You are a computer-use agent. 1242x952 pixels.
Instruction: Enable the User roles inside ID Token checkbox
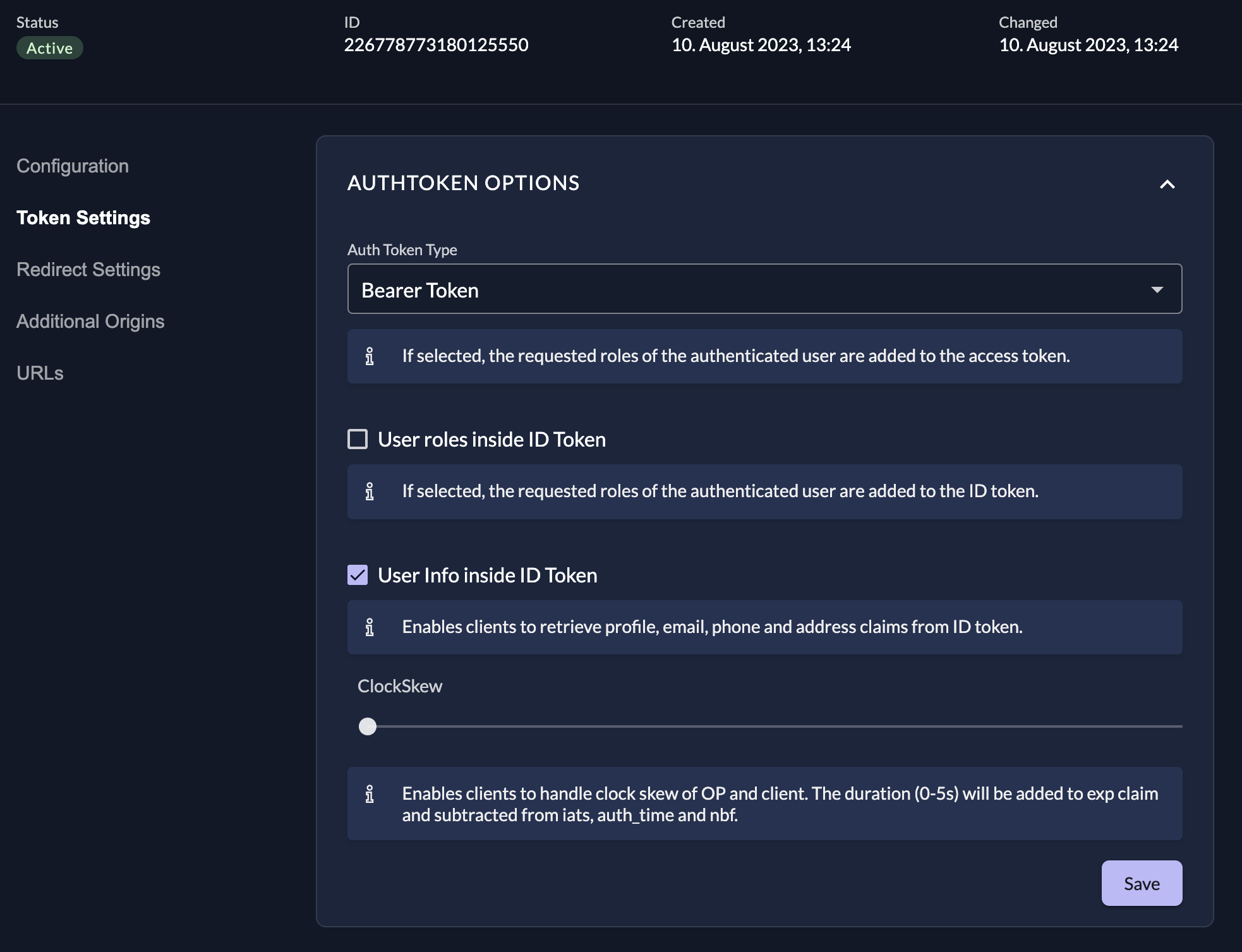(x=358, y=438)
